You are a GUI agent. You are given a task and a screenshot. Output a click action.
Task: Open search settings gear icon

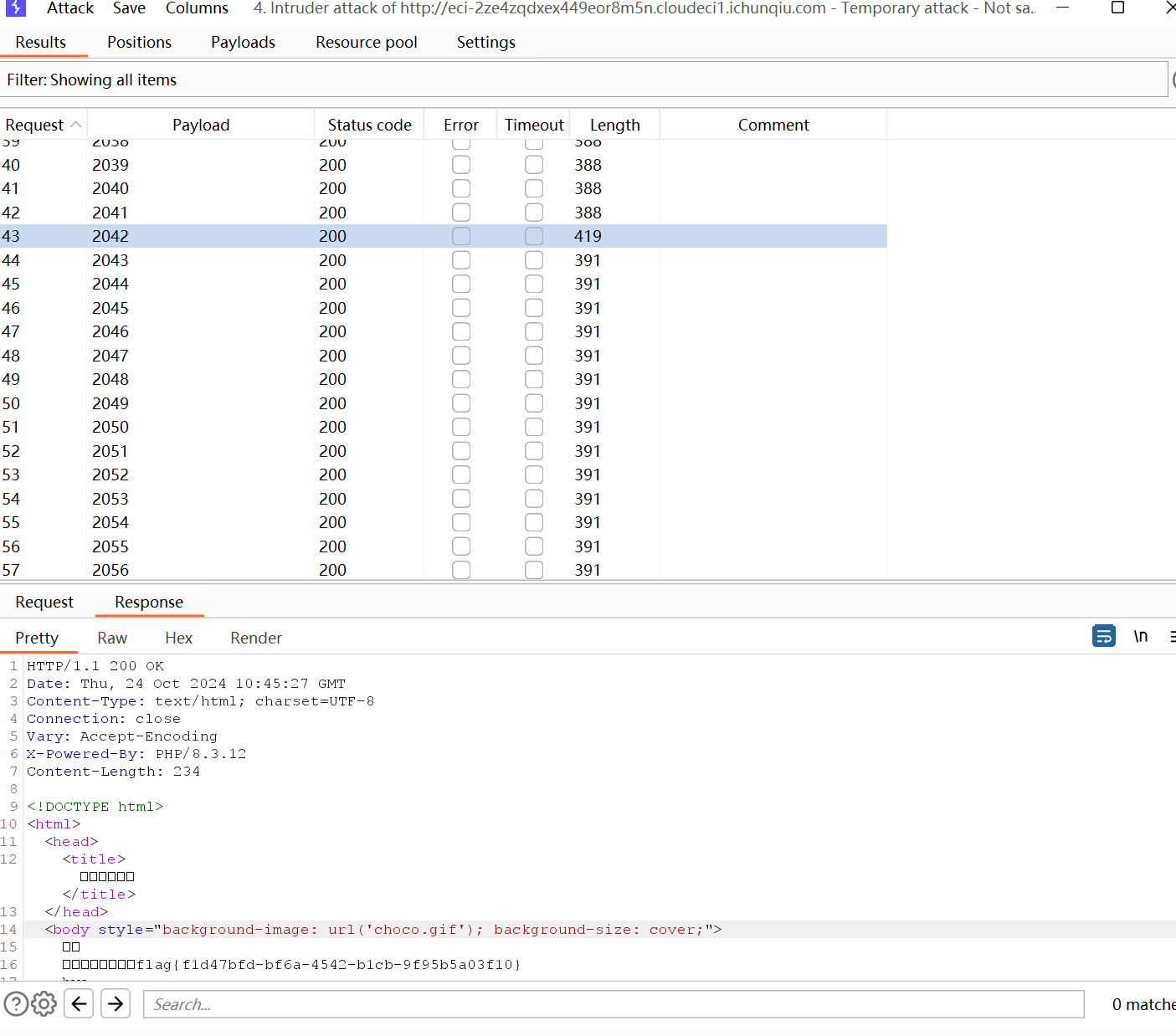[x=44, y=1003]
